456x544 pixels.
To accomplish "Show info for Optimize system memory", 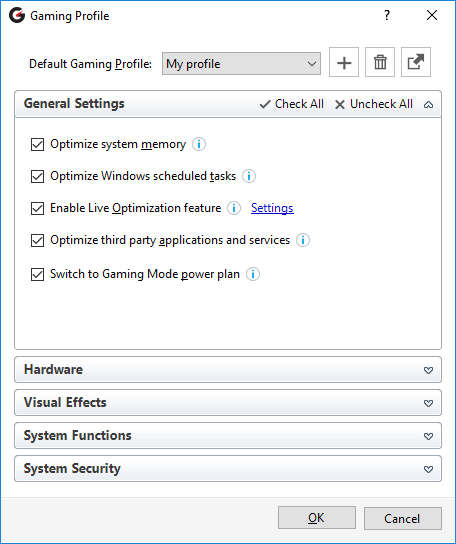I will (x=199, y=144).
